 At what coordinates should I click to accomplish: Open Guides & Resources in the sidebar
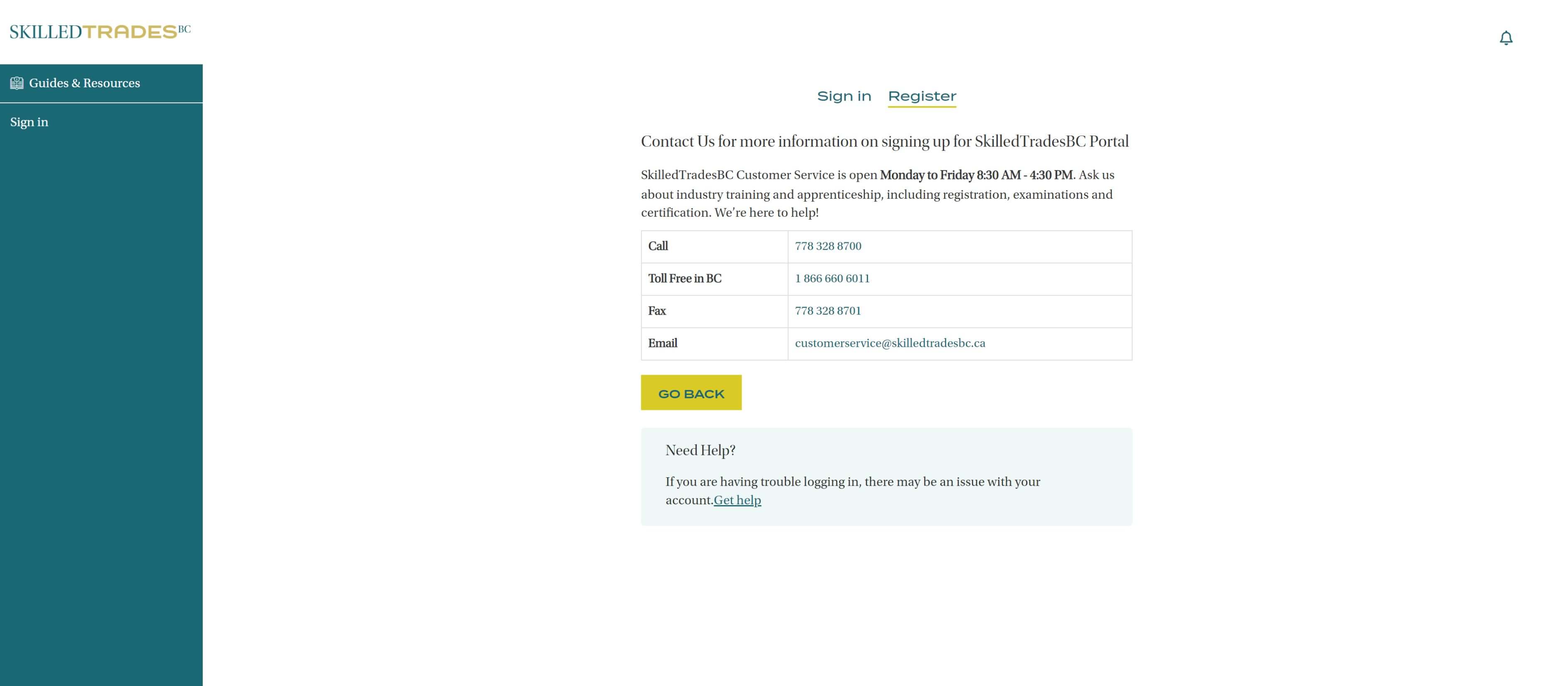84,84
